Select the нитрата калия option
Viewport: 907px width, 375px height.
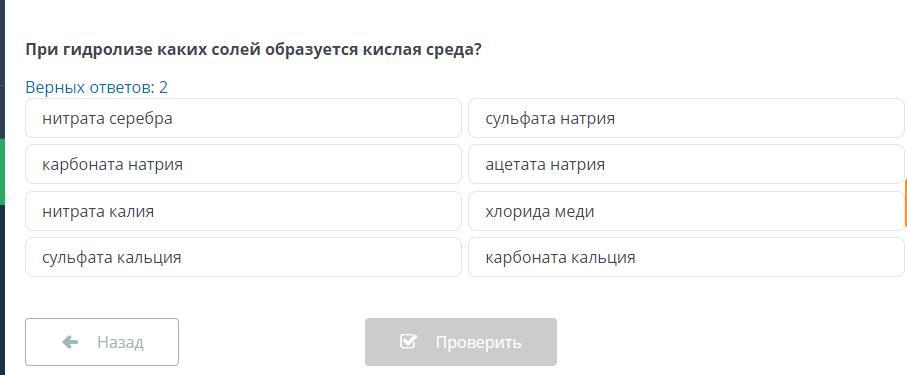244,211
